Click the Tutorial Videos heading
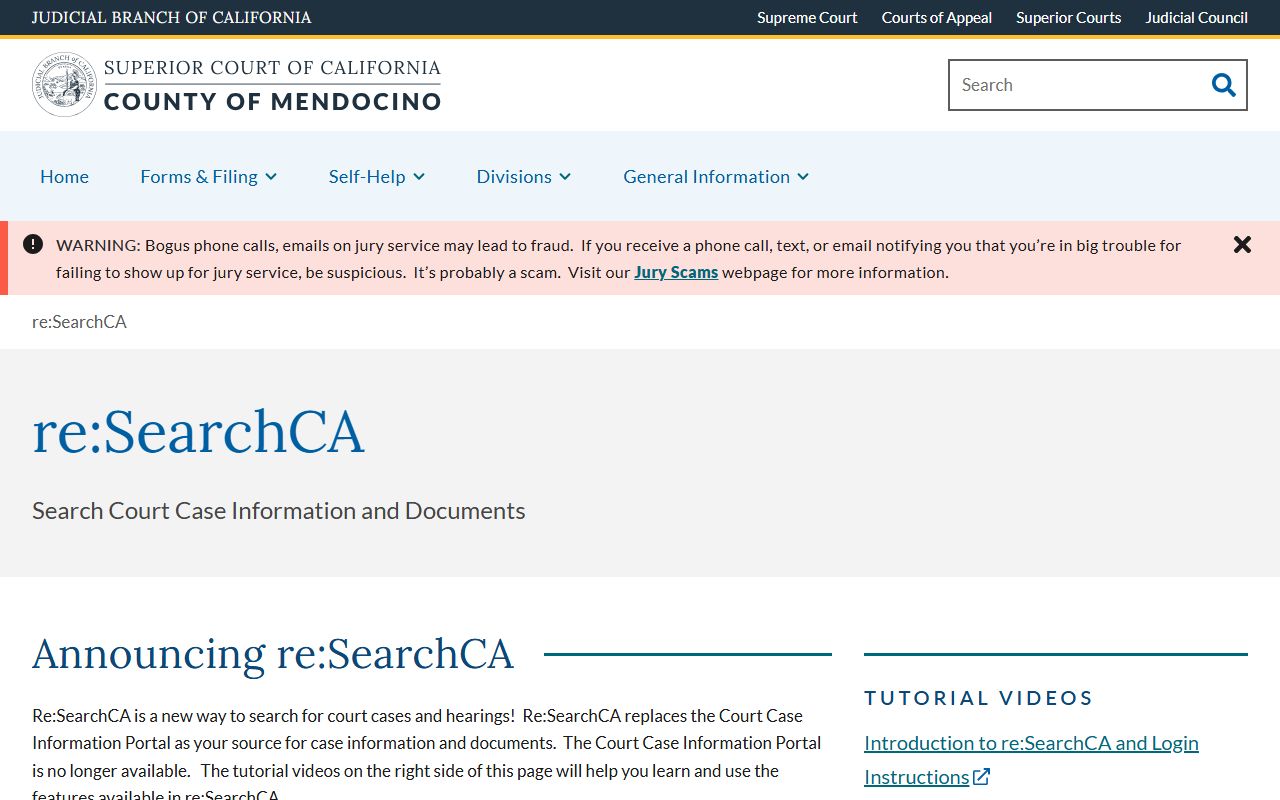 tap(978, 698)
